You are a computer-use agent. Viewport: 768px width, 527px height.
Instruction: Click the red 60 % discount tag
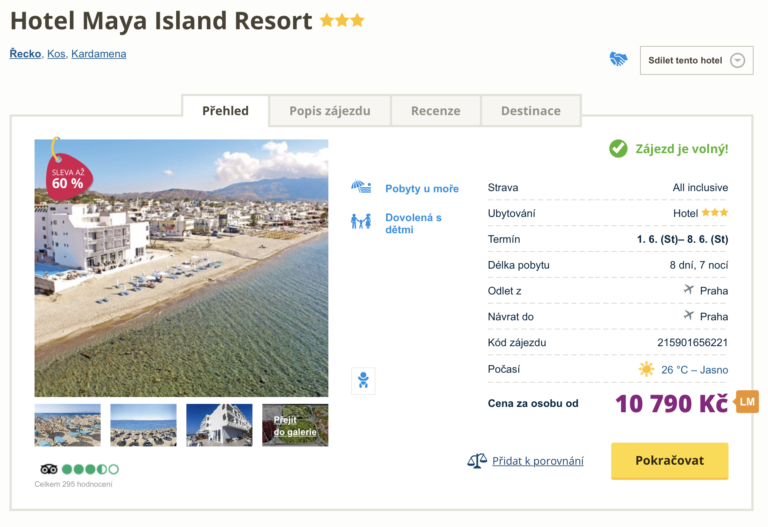pyautogui.click(x=66, y=176)
